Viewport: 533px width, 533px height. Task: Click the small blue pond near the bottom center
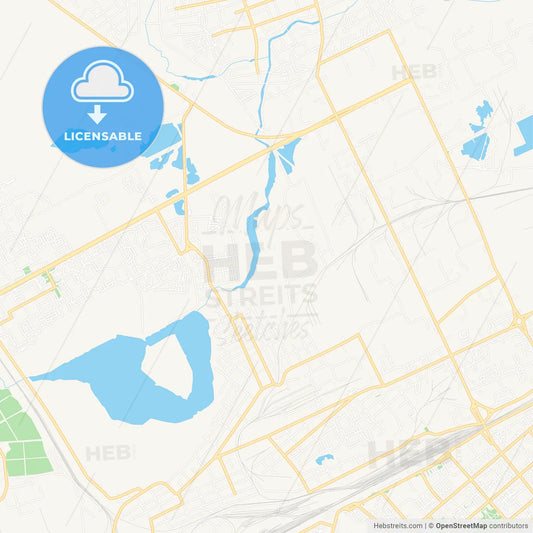(324, 459)
